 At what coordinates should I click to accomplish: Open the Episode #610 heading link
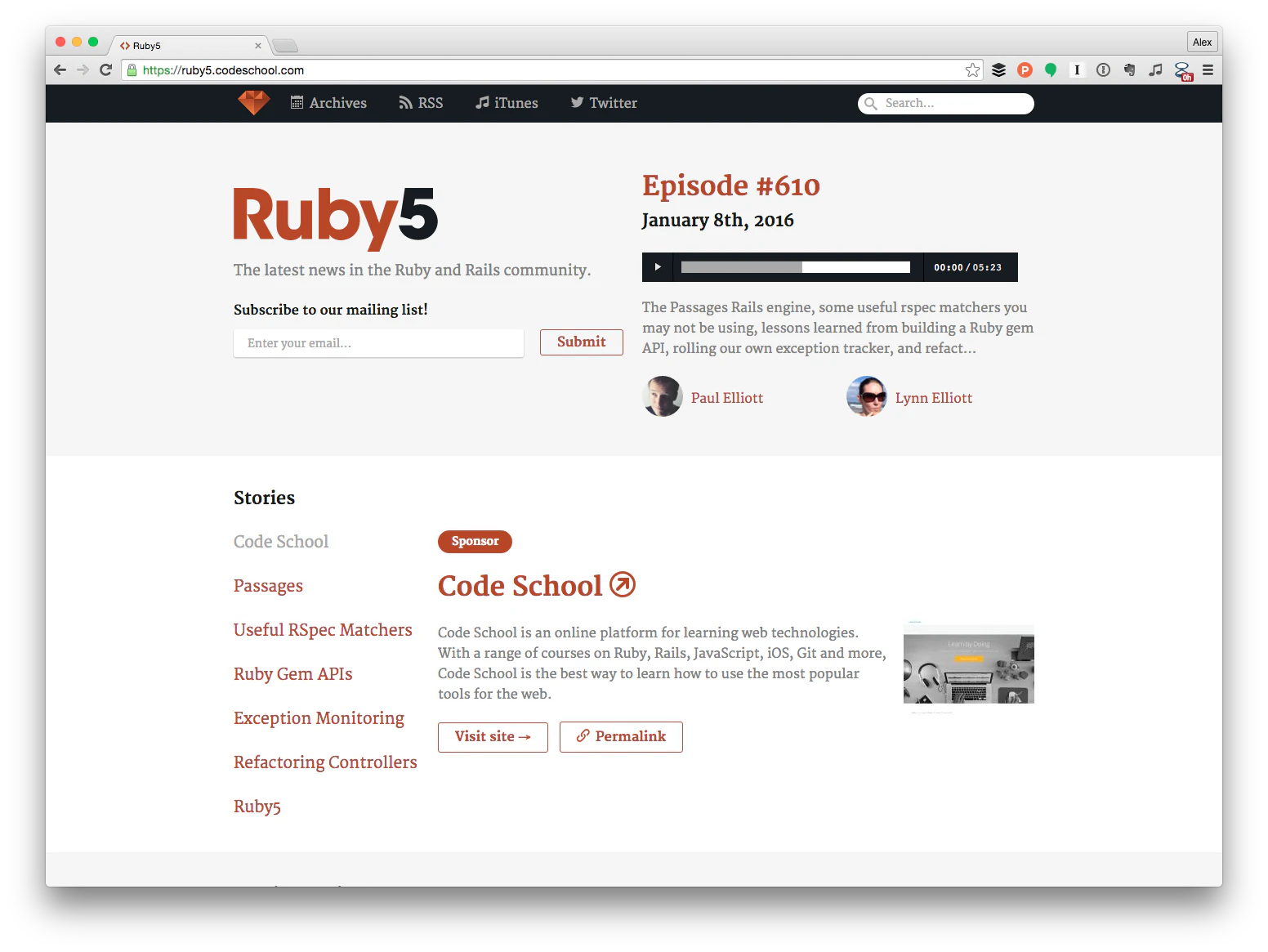pyautogui.click(x=731, y=185)
